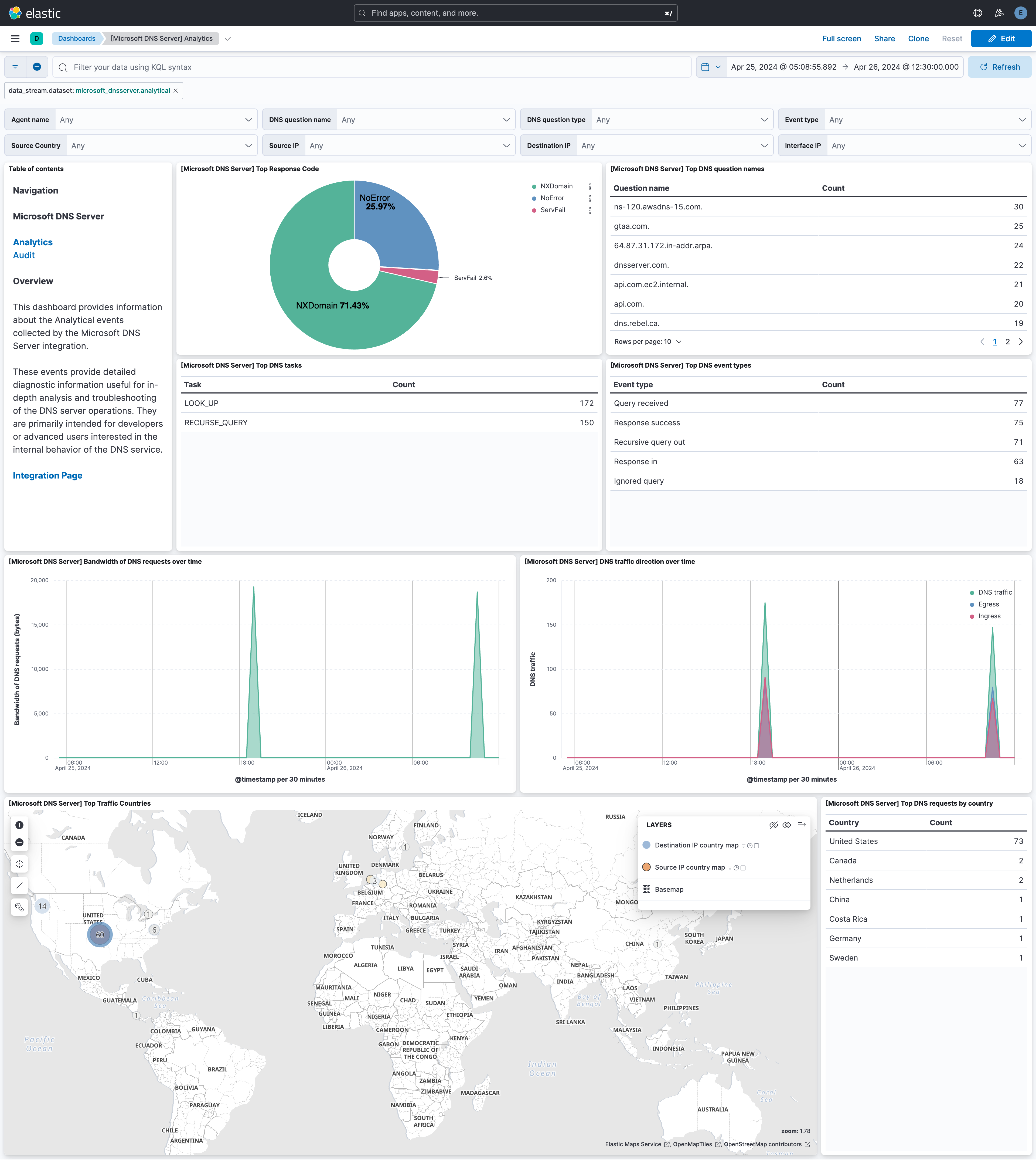
Task: Open the main navigation hamburger menu
Action: coord(15,38)
